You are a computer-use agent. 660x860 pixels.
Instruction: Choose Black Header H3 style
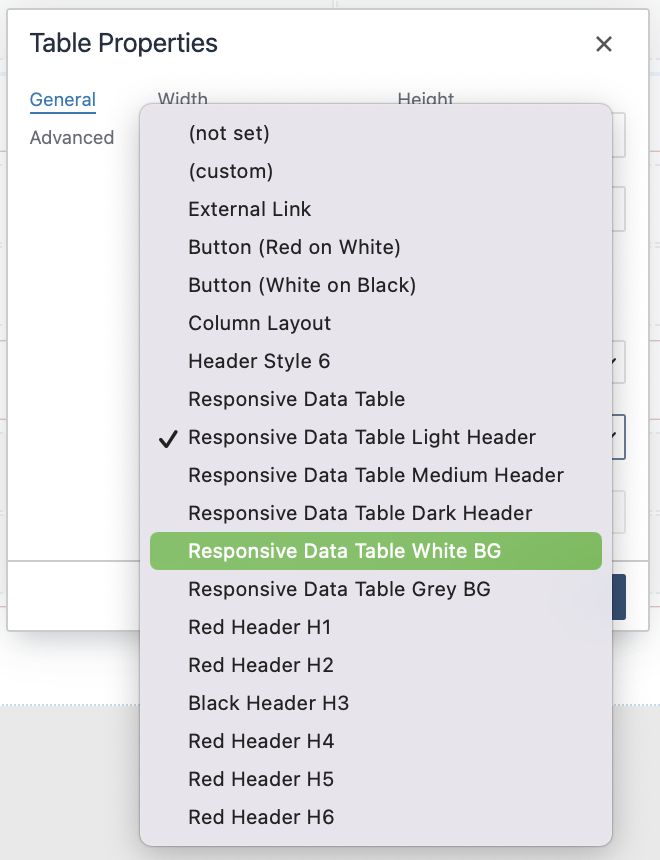268,703
